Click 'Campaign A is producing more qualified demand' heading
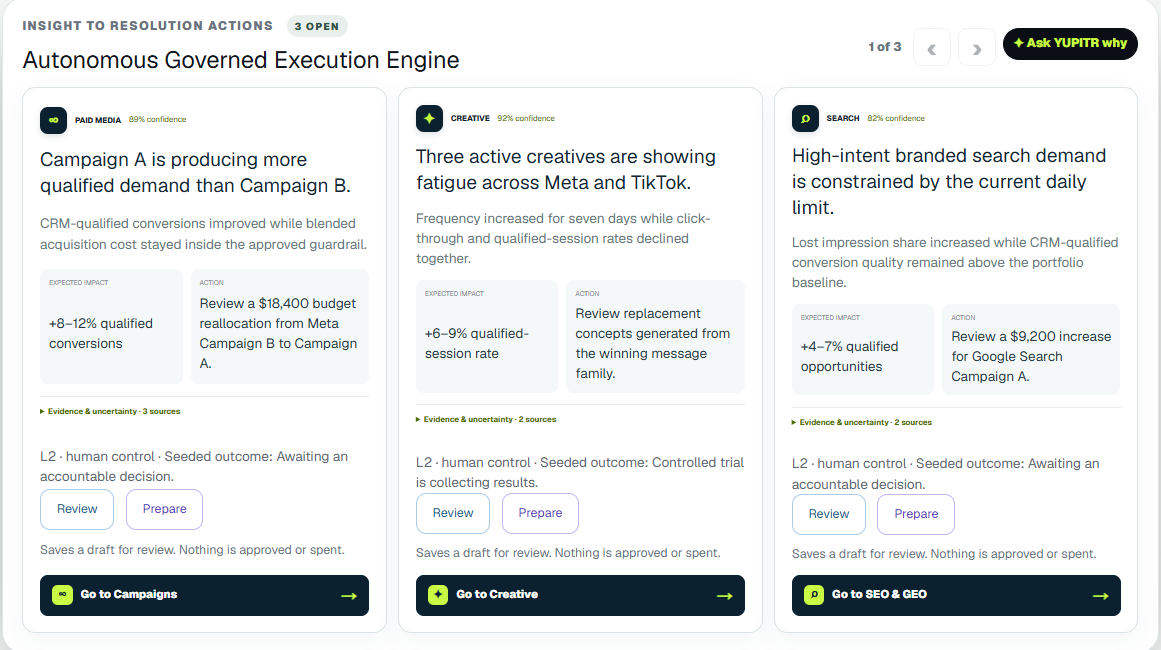 click(195, 172)
